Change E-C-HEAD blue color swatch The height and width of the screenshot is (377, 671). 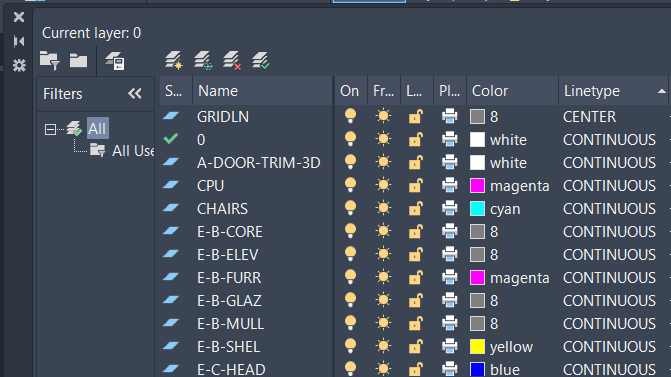(477, 369)
